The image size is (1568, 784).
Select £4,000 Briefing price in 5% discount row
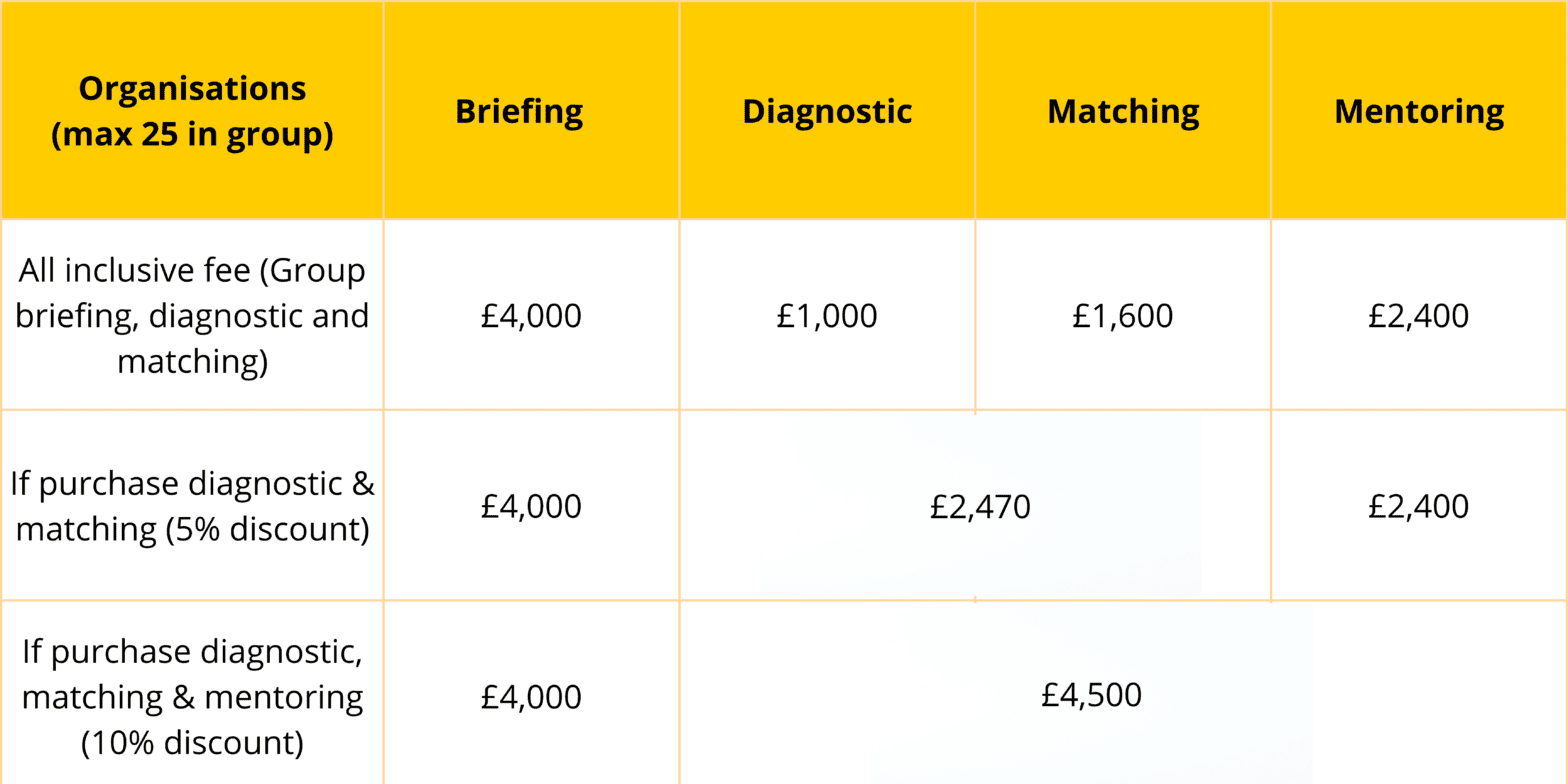coord(531,506)
